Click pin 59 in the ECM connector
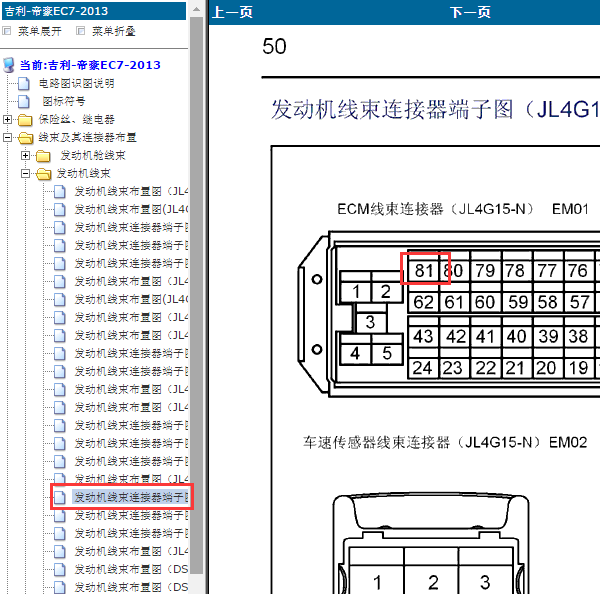The image size is (600, 594). point(518,302)
